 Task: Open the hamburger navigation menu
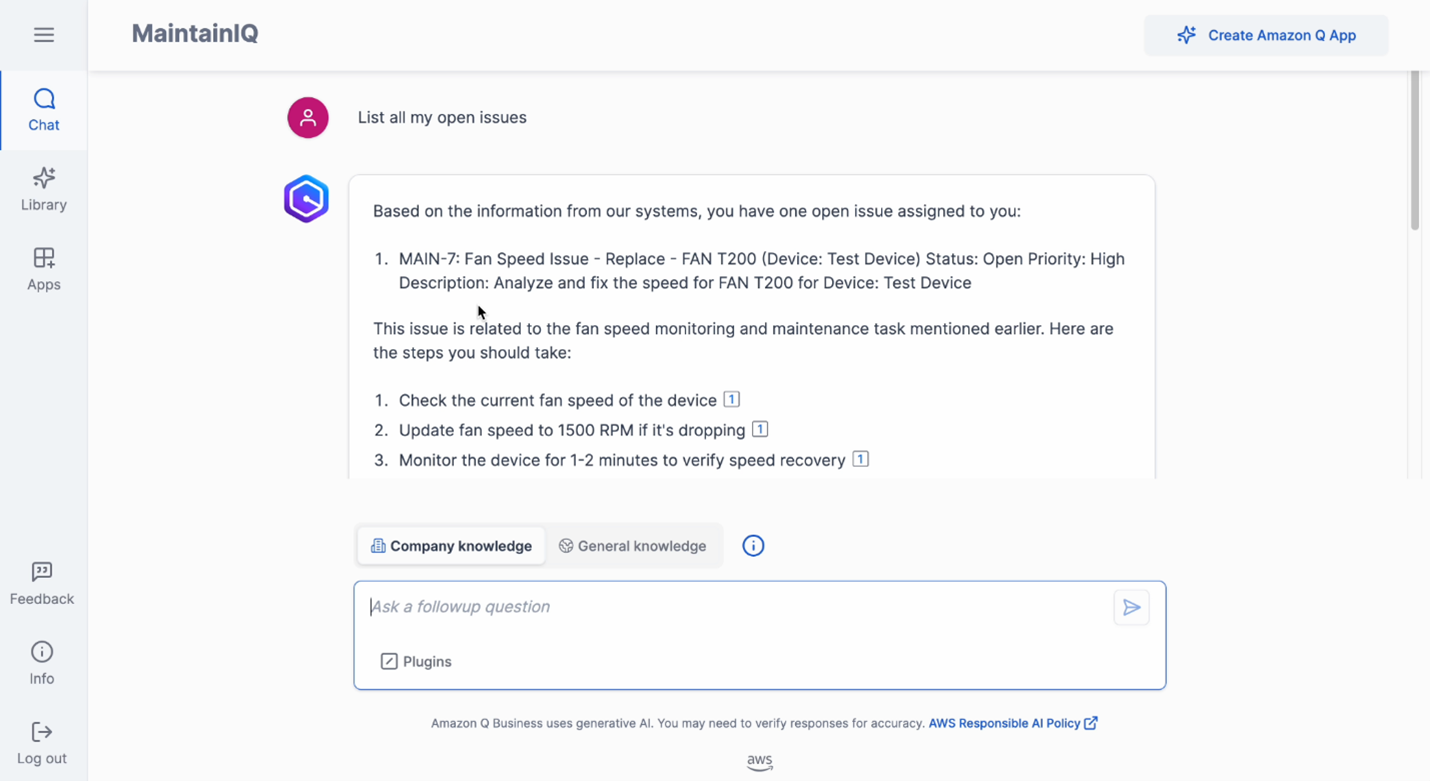tap(44, 35)
